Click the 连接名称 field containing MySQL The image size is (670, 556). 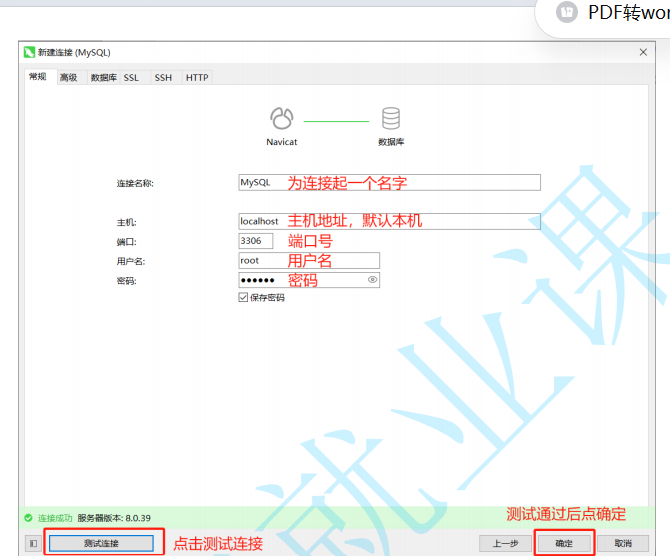[x=389, y=182]
